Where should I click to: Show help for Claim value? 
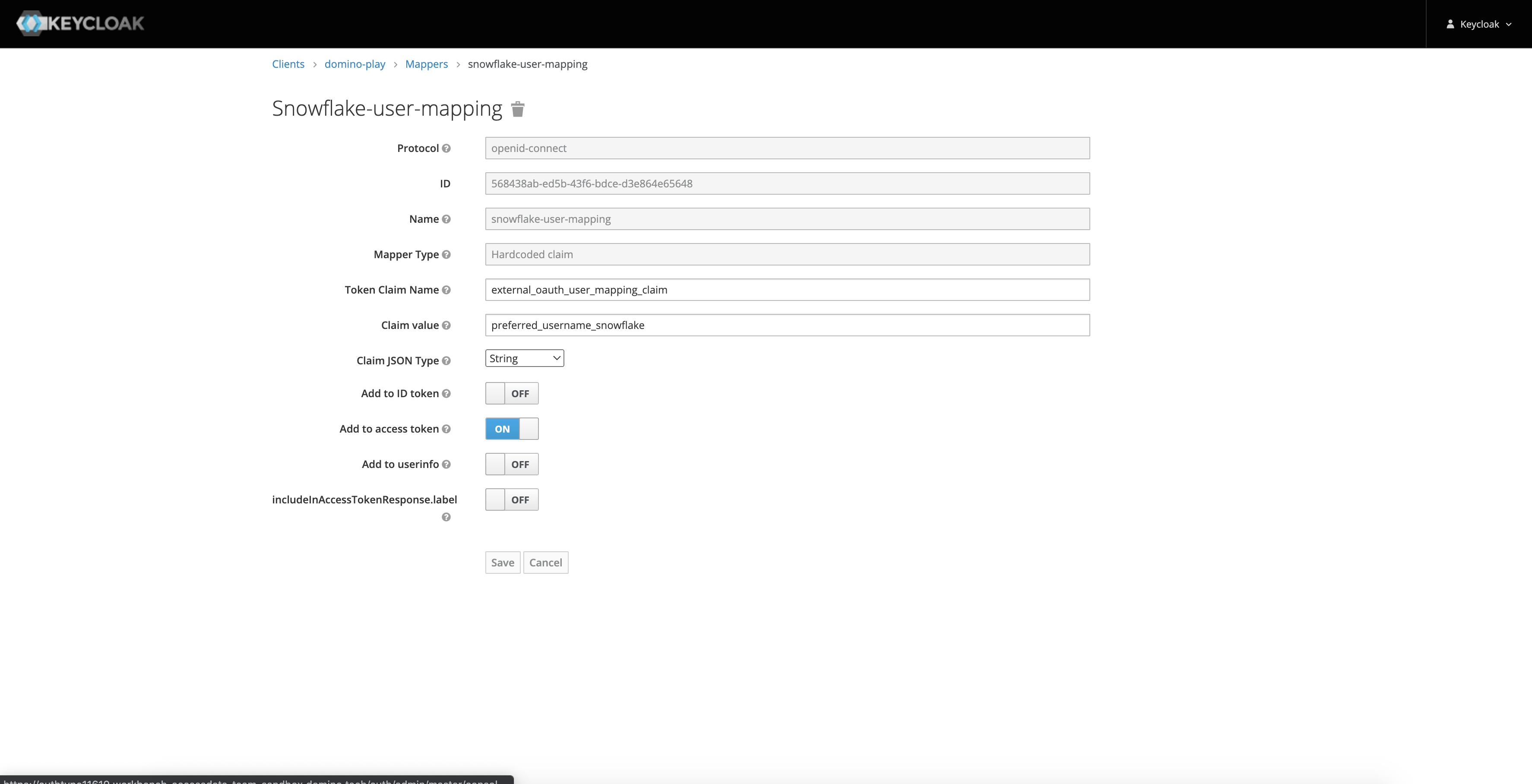(446, 326)
